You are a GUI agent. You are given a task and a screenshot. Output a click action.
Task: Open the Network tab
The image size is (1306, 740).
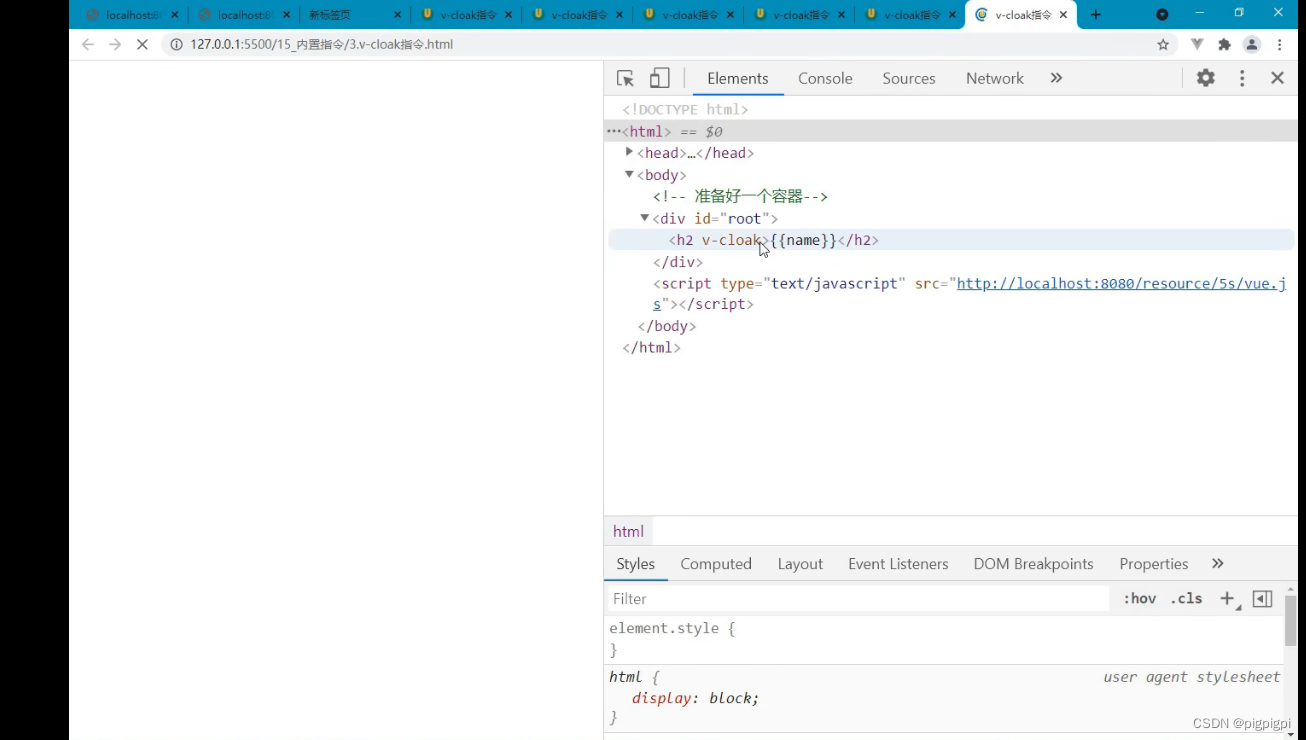click(x=995, y=78)
